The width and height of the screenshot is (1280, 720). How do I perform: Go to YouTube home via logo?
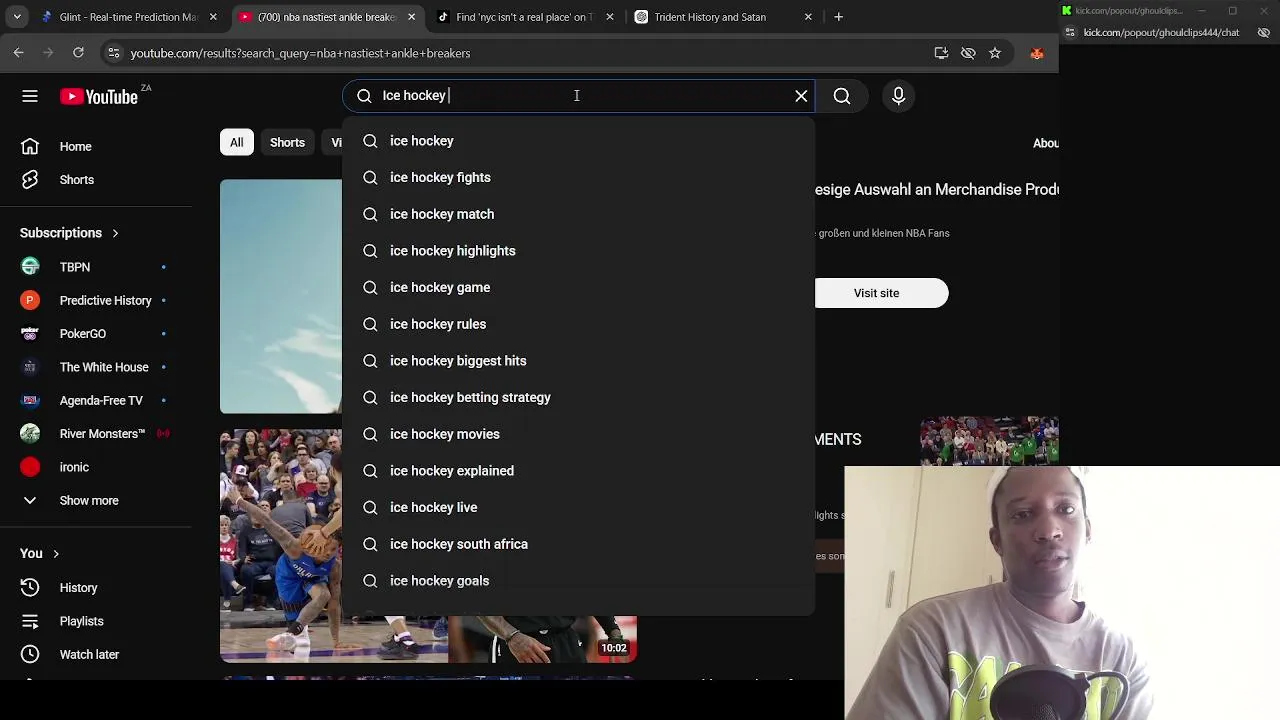[x=98, y=96]
